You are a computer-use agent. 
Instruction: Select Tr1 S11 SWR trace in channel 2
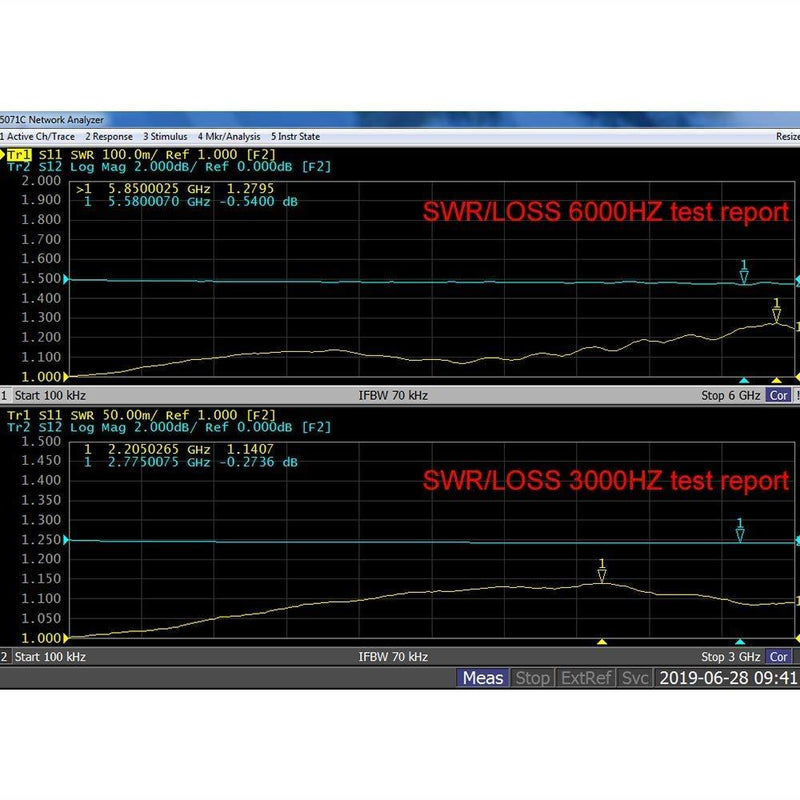click(x=141, y=415)
